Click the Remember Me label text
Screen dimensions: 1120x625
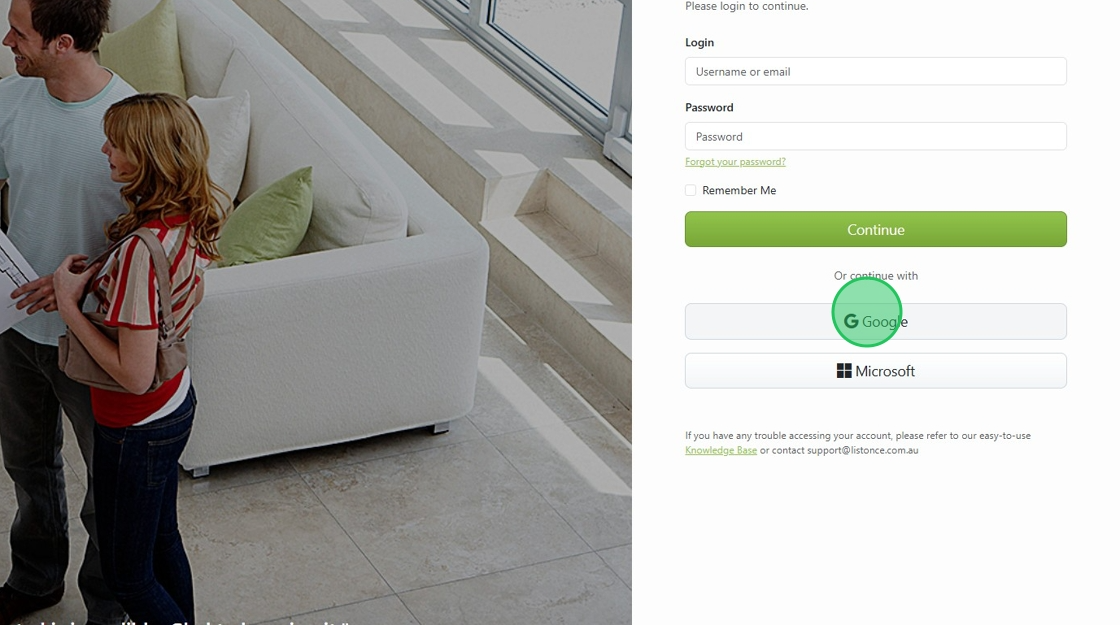739,190
